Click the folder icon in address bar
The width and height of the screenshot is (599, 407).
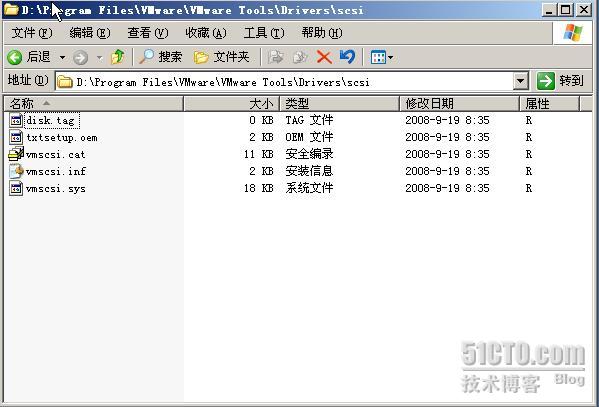(x=65, y=81)
